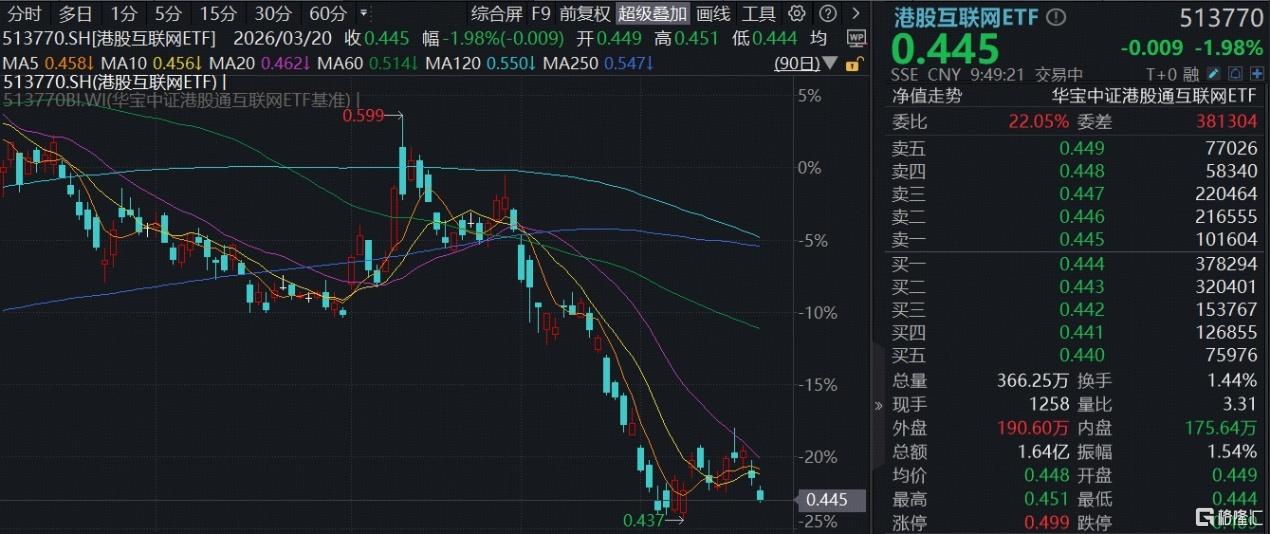The height and width of the screenshot is (534, 1270).
Task: Click the 买二 0.443 order row
Action: [x=1075, y=287]
